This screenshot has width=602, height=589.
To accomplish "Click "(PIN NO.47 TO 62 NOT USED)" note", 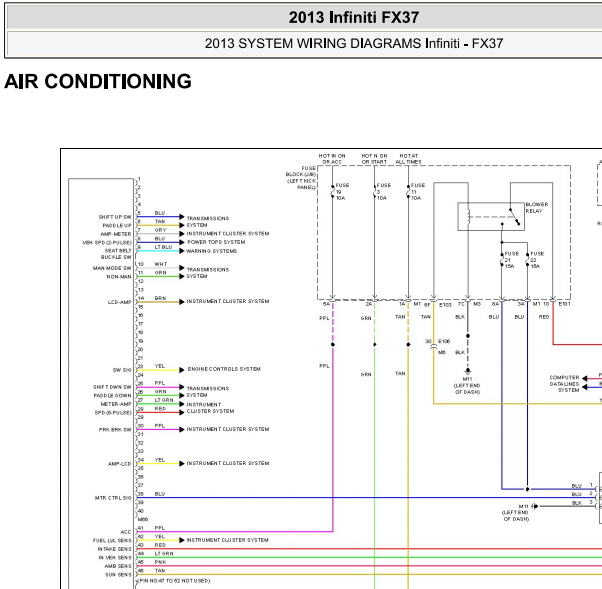I will point(174,581).
